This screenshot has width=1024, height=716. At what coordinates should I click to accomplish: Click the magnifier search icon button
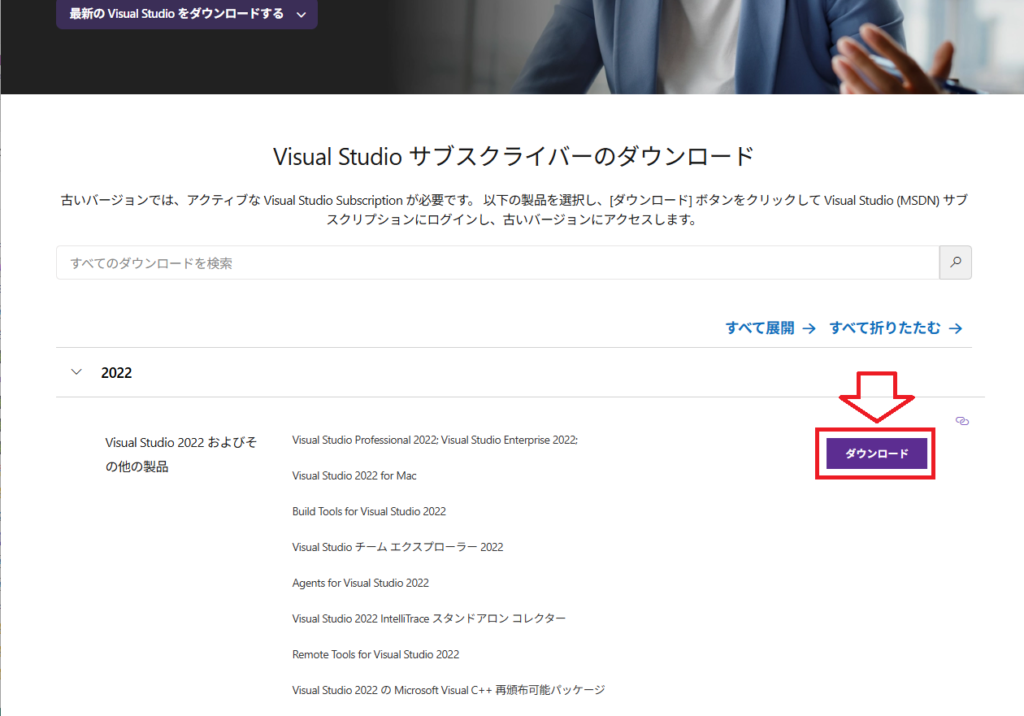955,263
